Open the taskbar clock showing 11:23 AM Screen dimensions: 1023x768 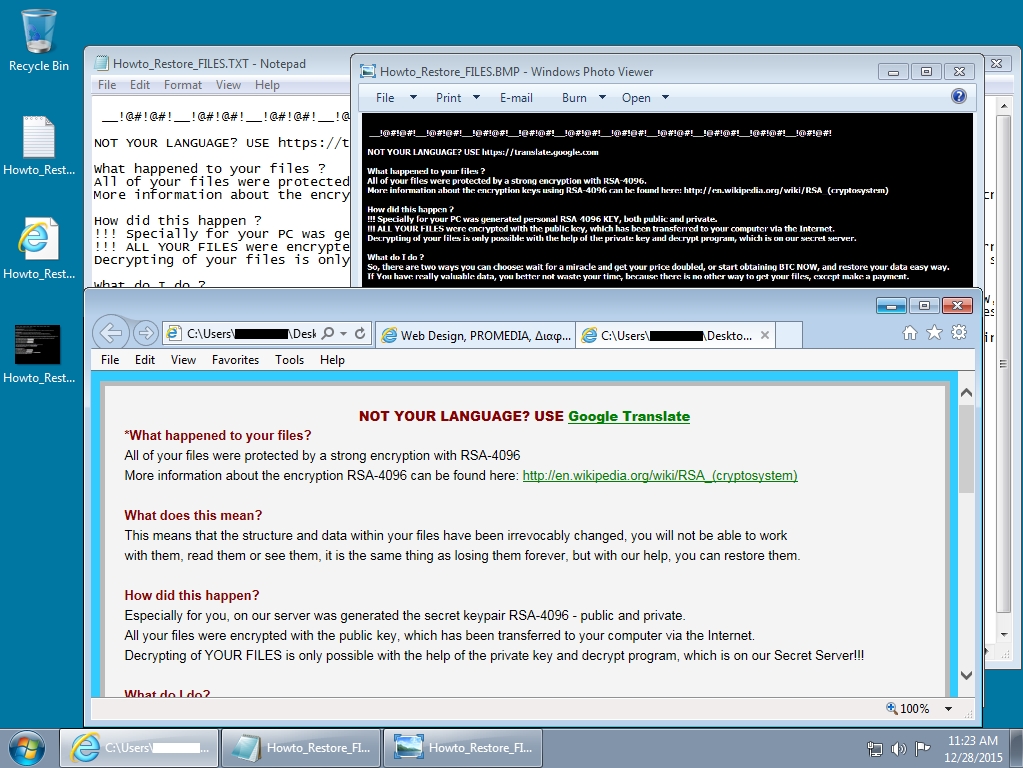(973, 748)
